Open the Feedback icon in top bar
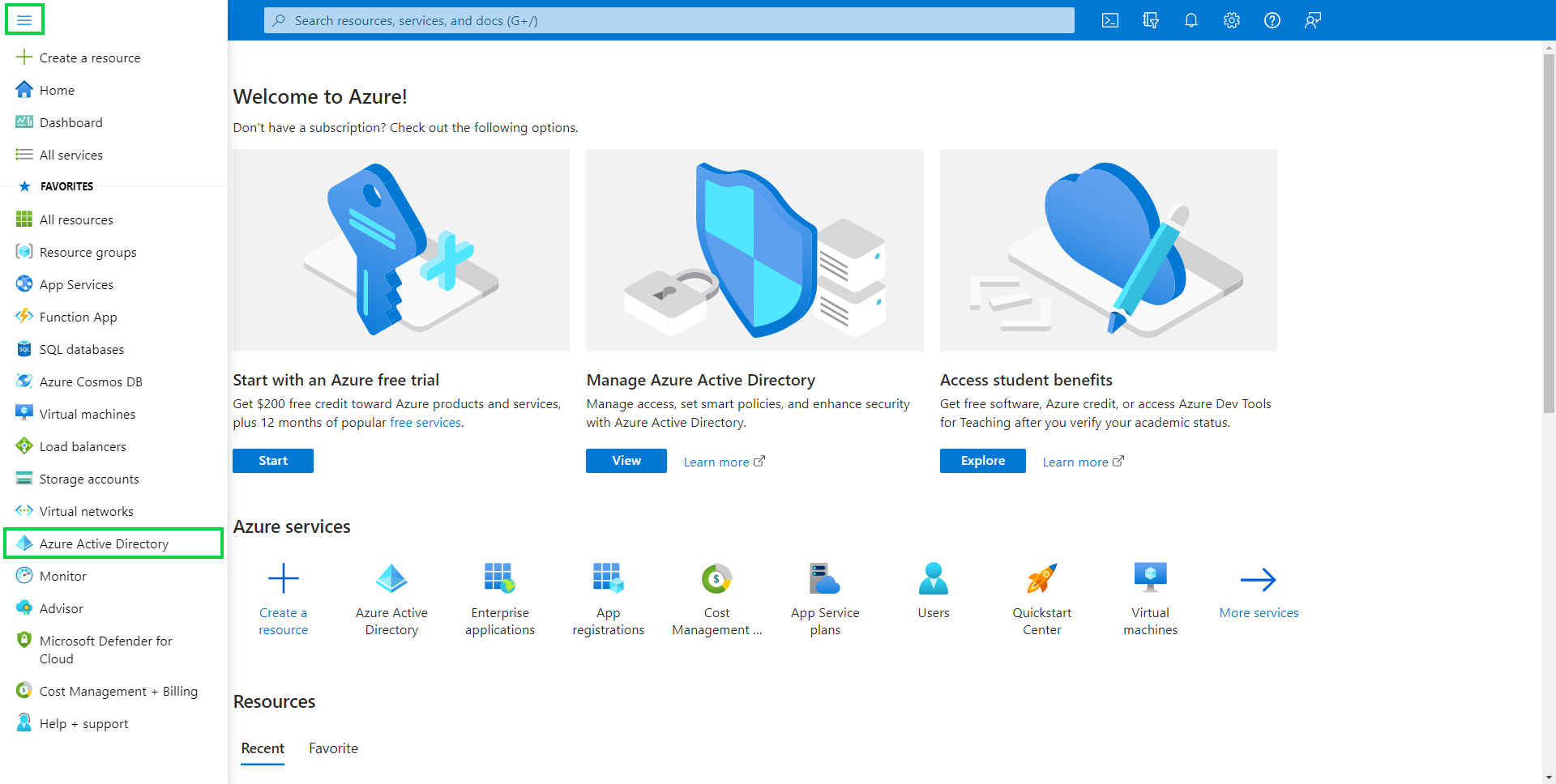 [1313, 20]
